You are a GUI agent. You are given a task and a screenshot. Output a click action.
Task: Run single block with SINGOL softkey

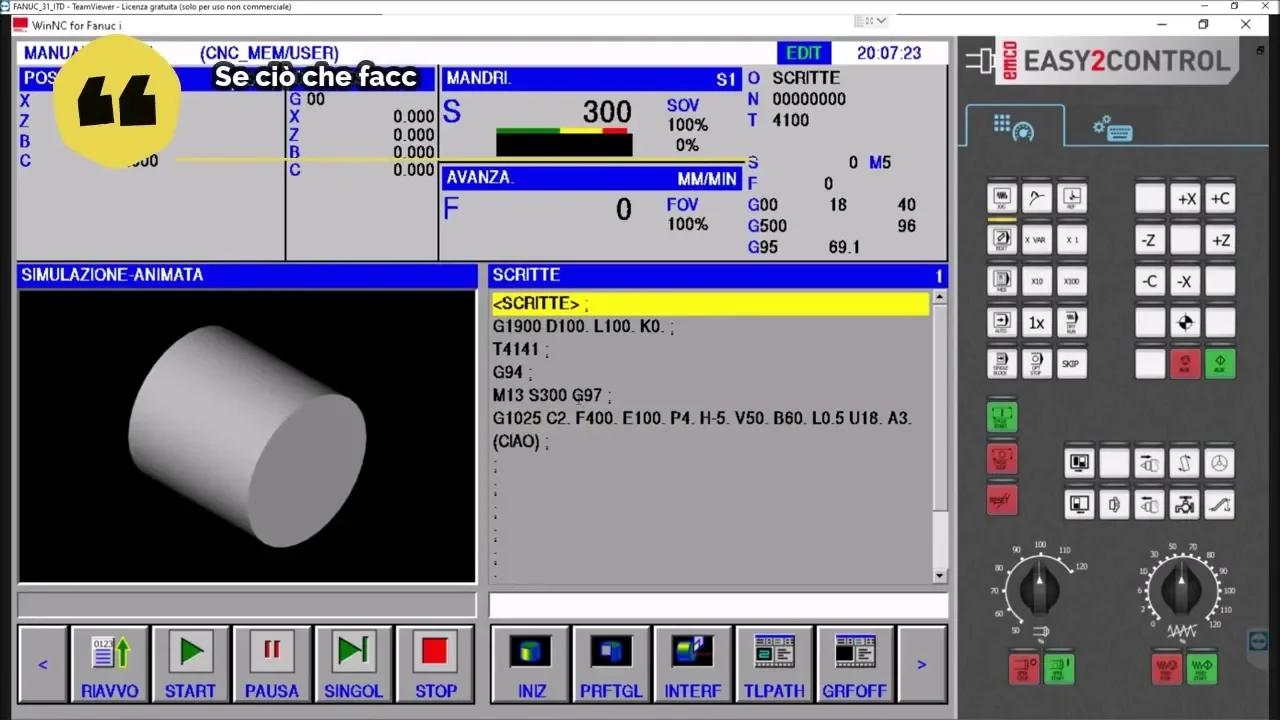(x=353, y=664)
